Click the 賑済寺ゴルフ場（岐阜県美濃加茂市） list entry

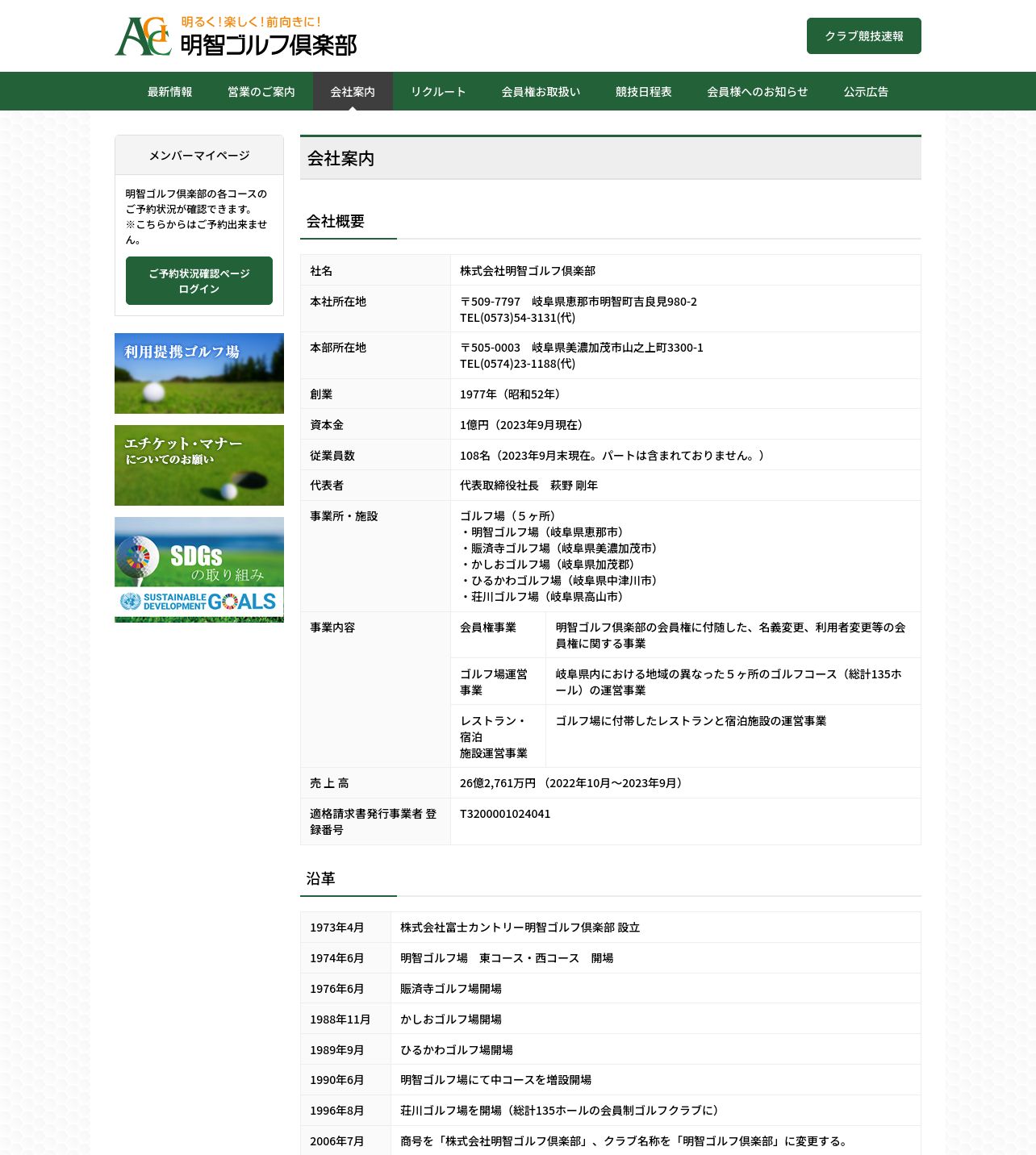(562, 548)
